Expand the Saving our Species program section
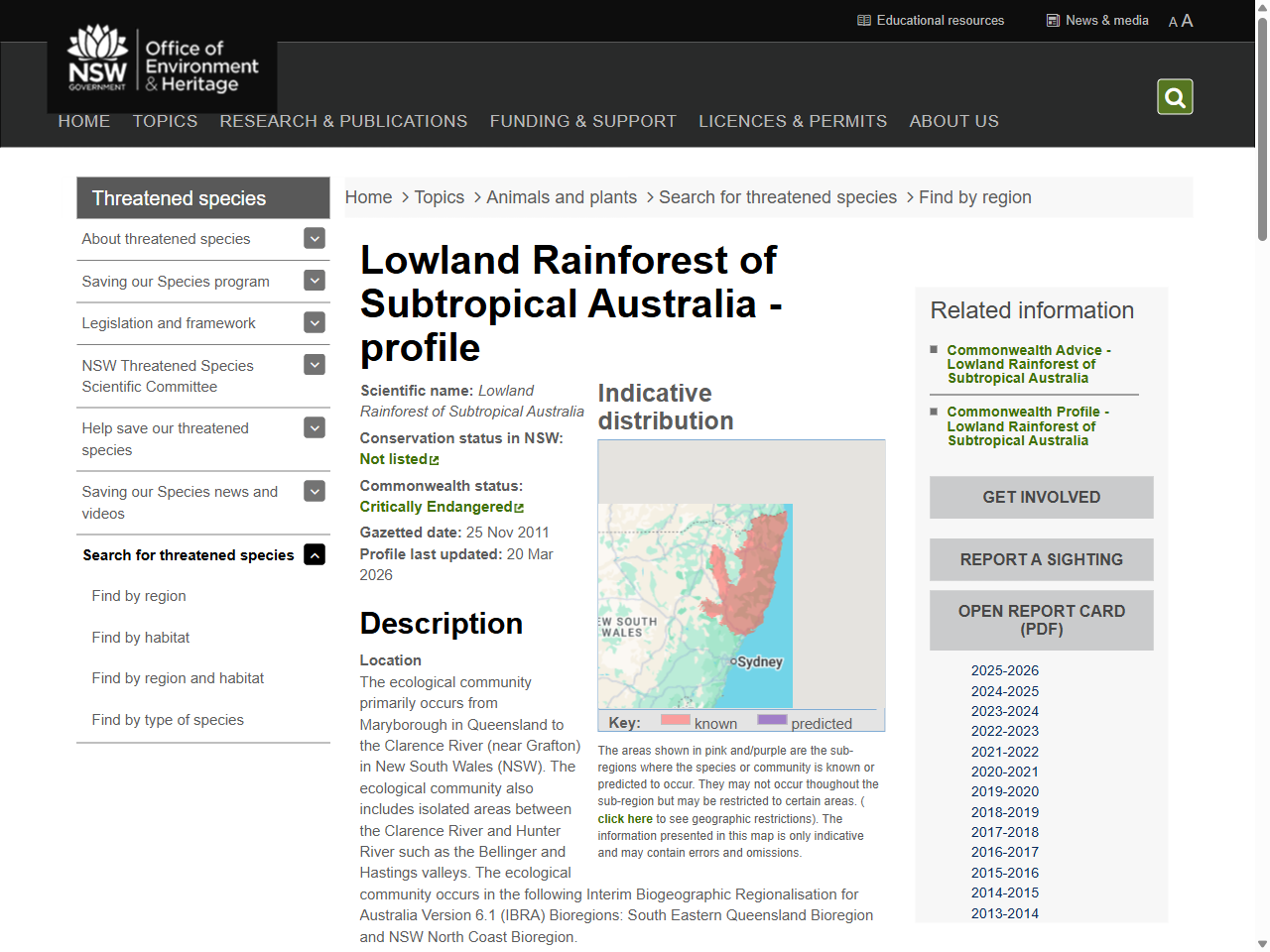 (x=314, y=281)
